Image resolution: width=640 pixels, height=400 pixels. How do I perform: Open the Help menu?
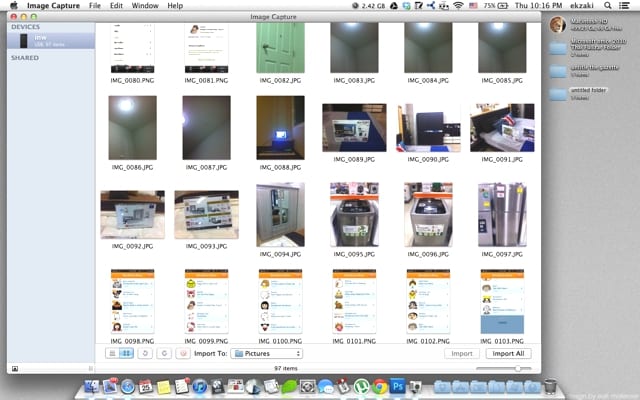point(175,6)
